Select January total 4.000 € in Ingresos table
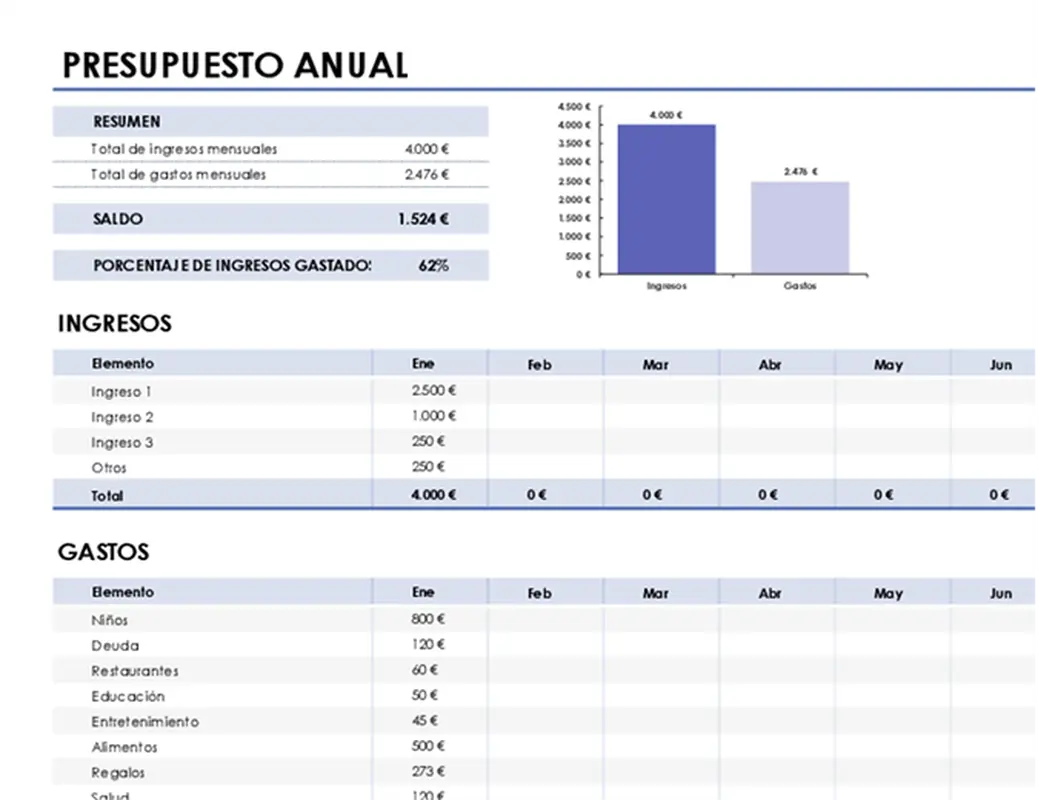The height and width of the screenshot is (800, 1038). pyautogui.click(x=433, y=494)
